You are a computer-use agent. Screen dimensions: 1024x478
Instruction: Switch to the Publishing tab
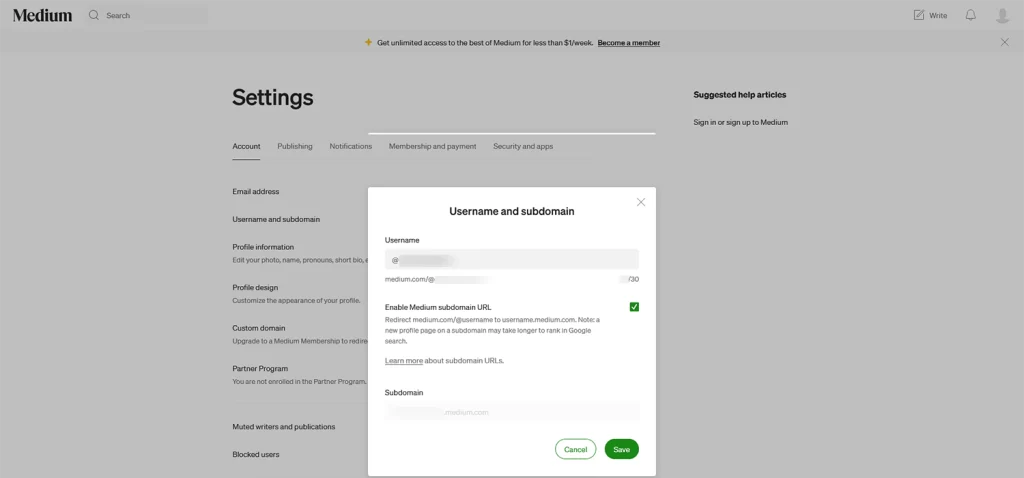point(295,146)
